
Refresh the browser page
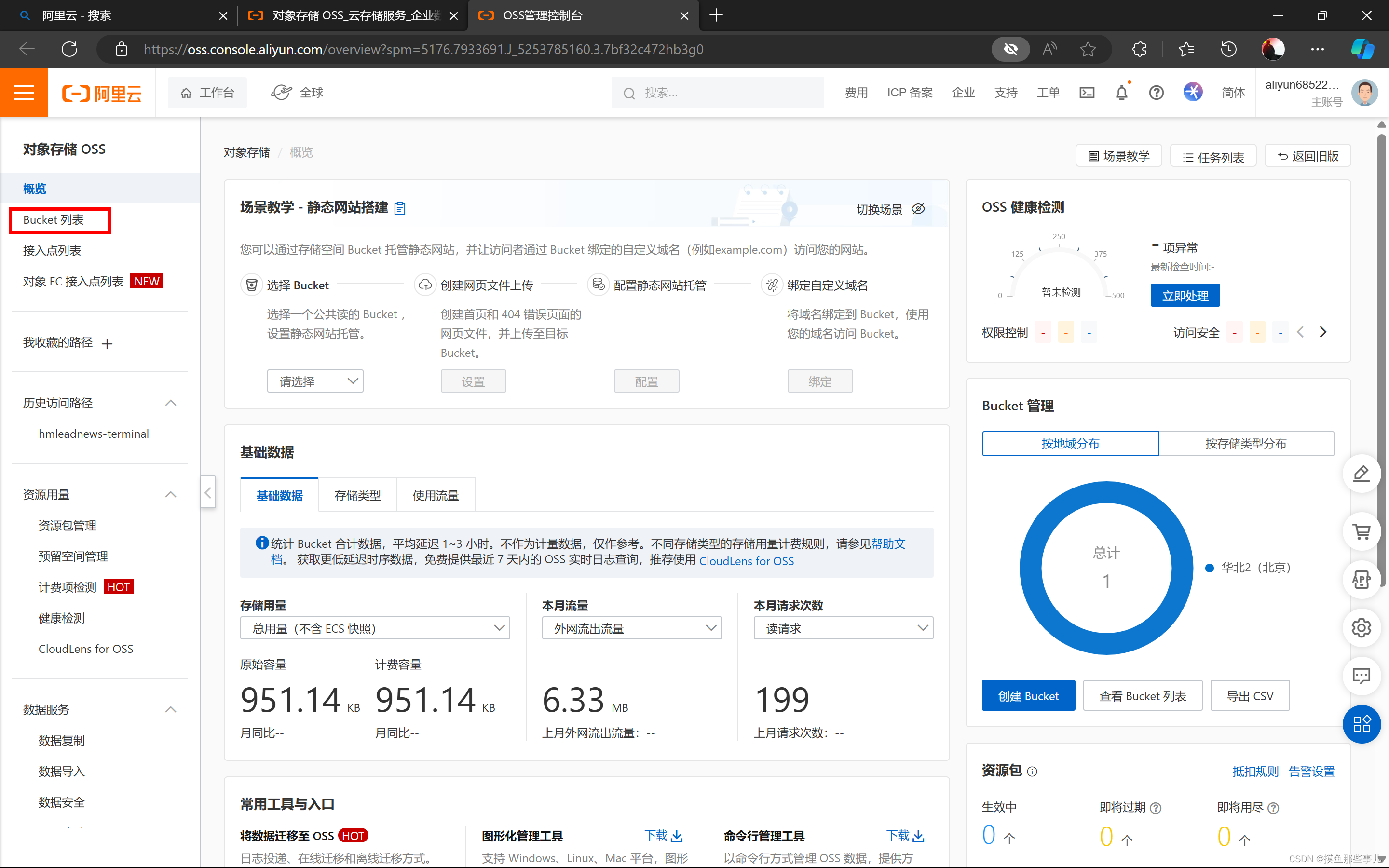pos(69,49)
